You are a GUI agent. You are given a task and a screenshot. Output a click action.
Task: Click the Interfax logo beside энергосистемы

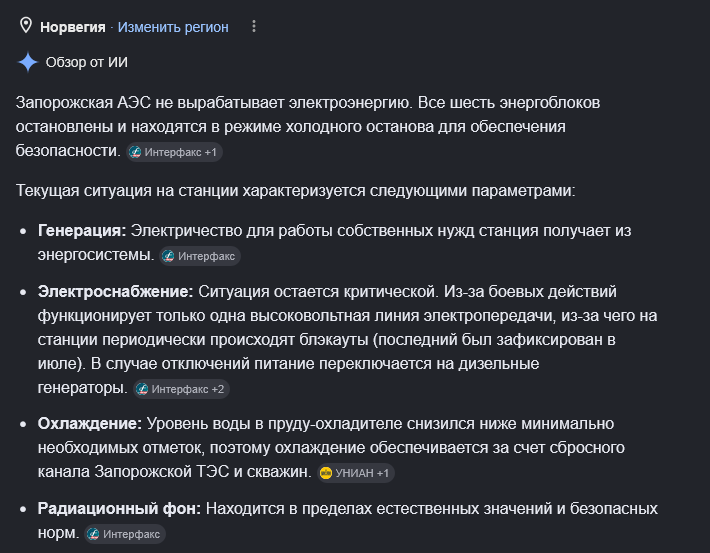168,256
